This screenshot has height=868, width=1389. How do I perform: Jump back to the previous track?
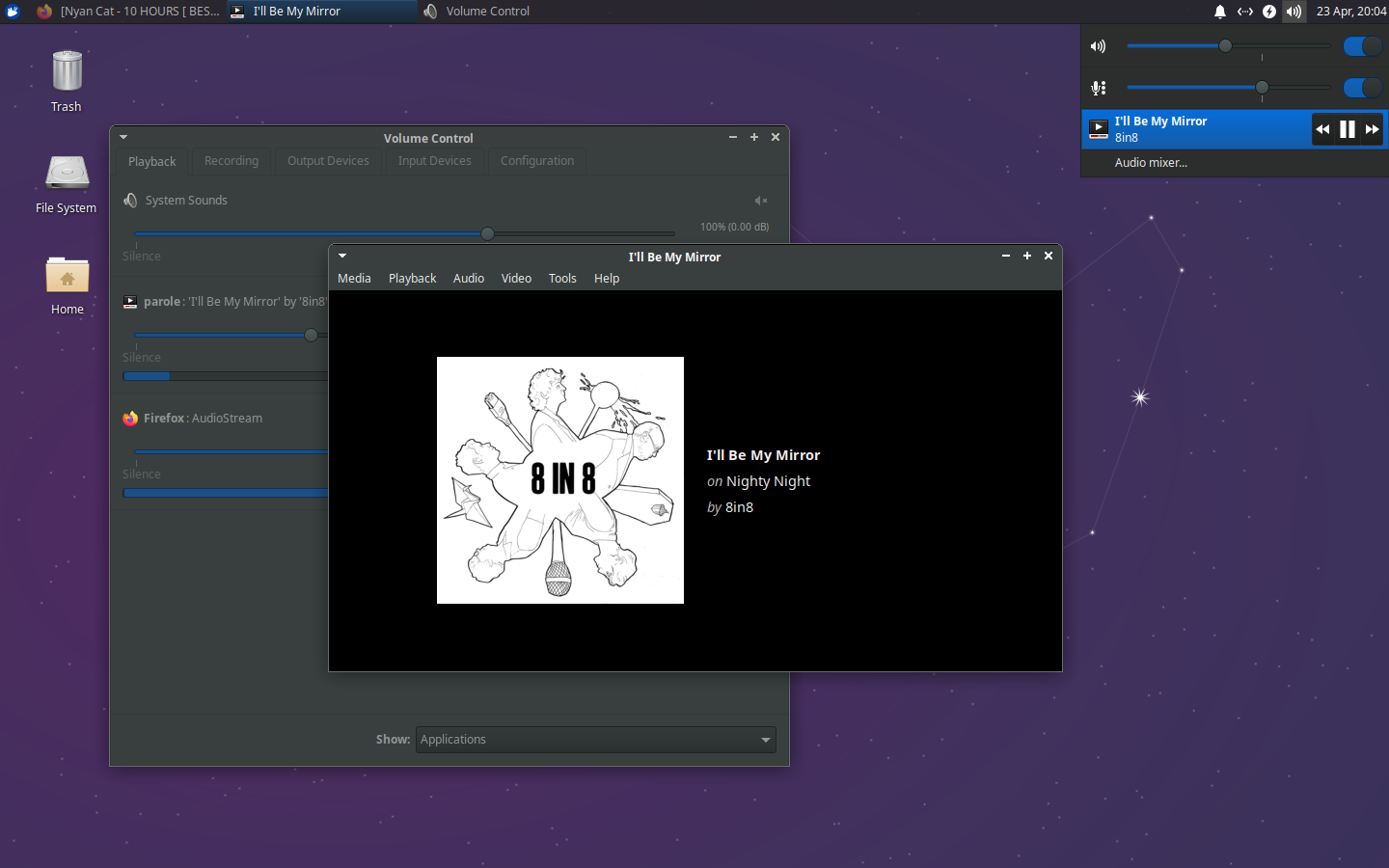pyautogui.click(x=1321, y=128)
